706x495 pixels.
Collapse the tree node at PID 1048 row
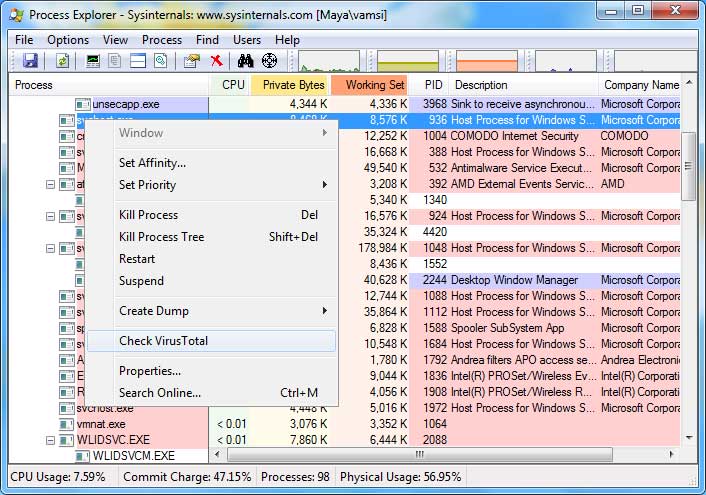[x=50, y=249]
